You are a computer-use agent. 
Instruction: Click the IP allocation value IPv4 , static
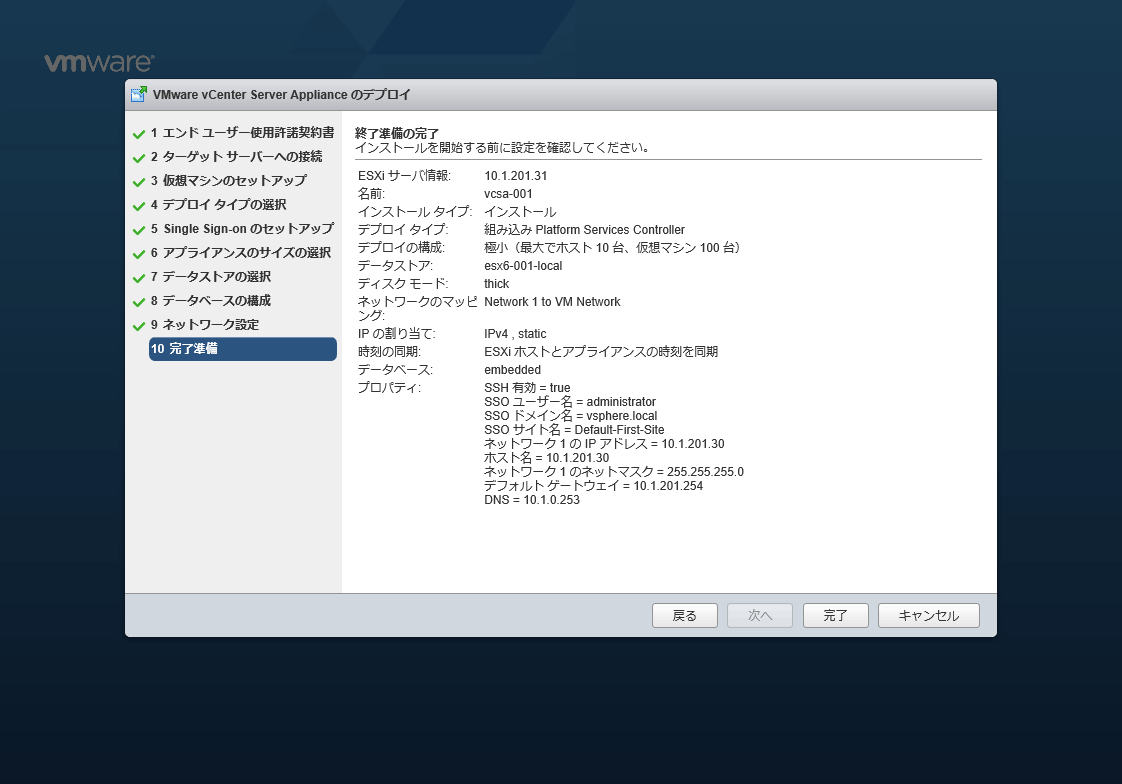point(515,334)
